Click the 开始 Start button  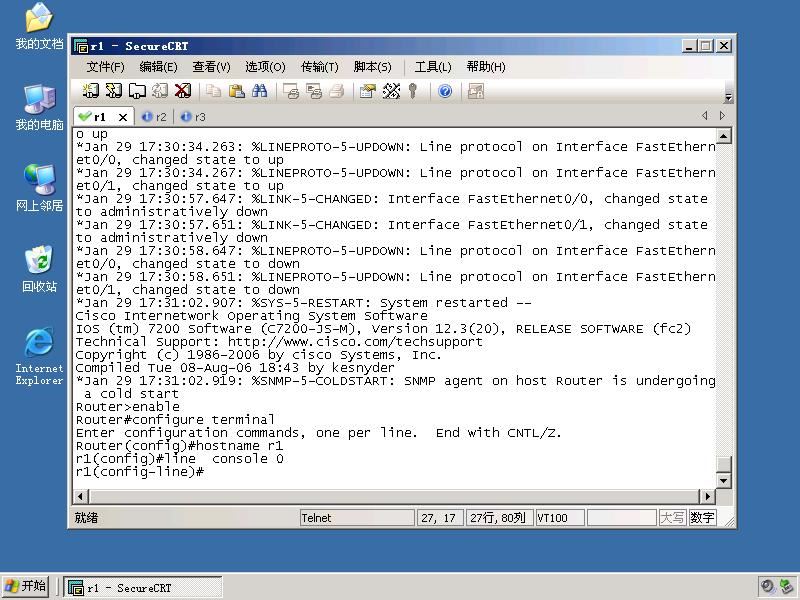coord(26,586)
